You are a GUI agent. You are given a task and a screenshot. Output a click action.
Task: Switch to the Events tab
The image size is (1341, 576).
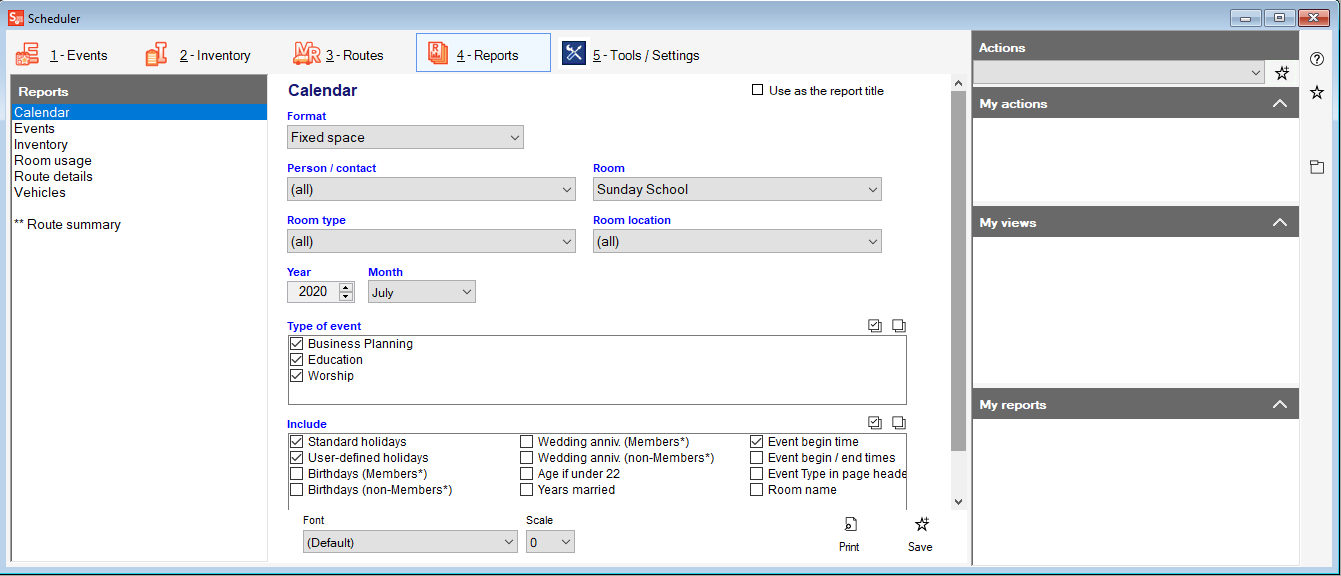click(x=62, y=55)
